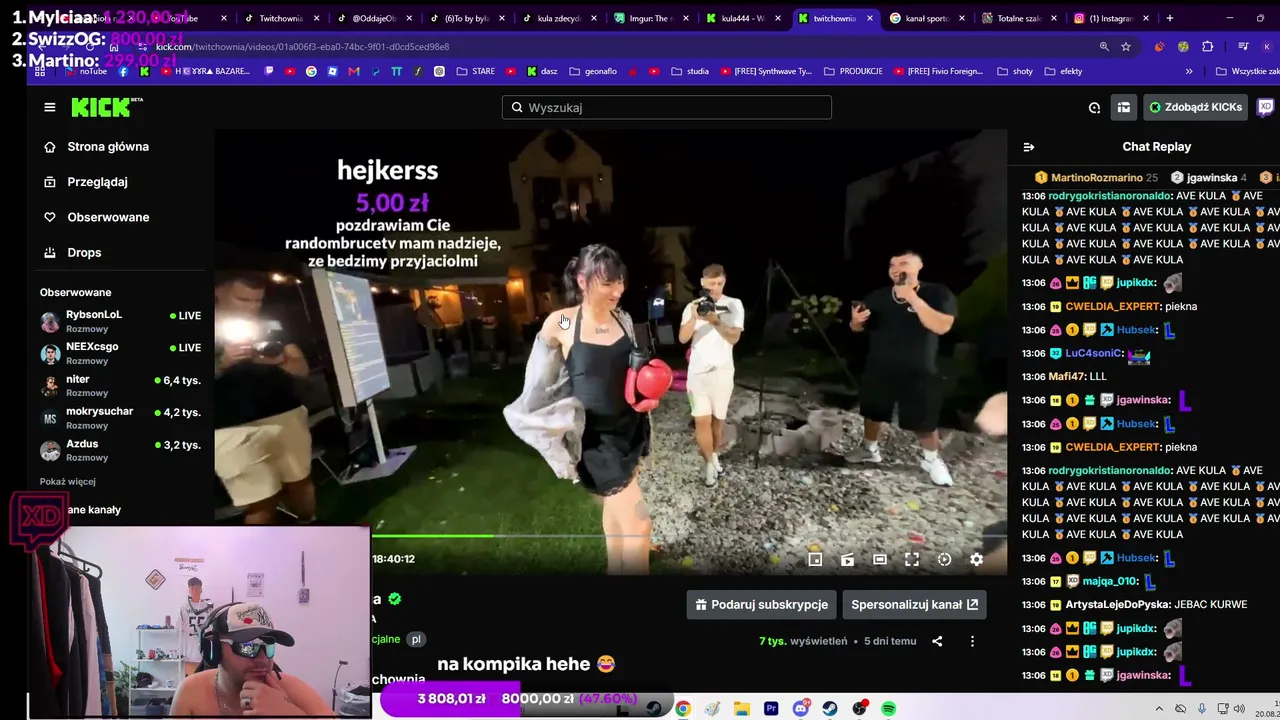Image resolution: width=1280 pixels, height=720 pixels.
Task: Select MartinoRozmarino in gifter leaderboard
Action: [1096, 178]
